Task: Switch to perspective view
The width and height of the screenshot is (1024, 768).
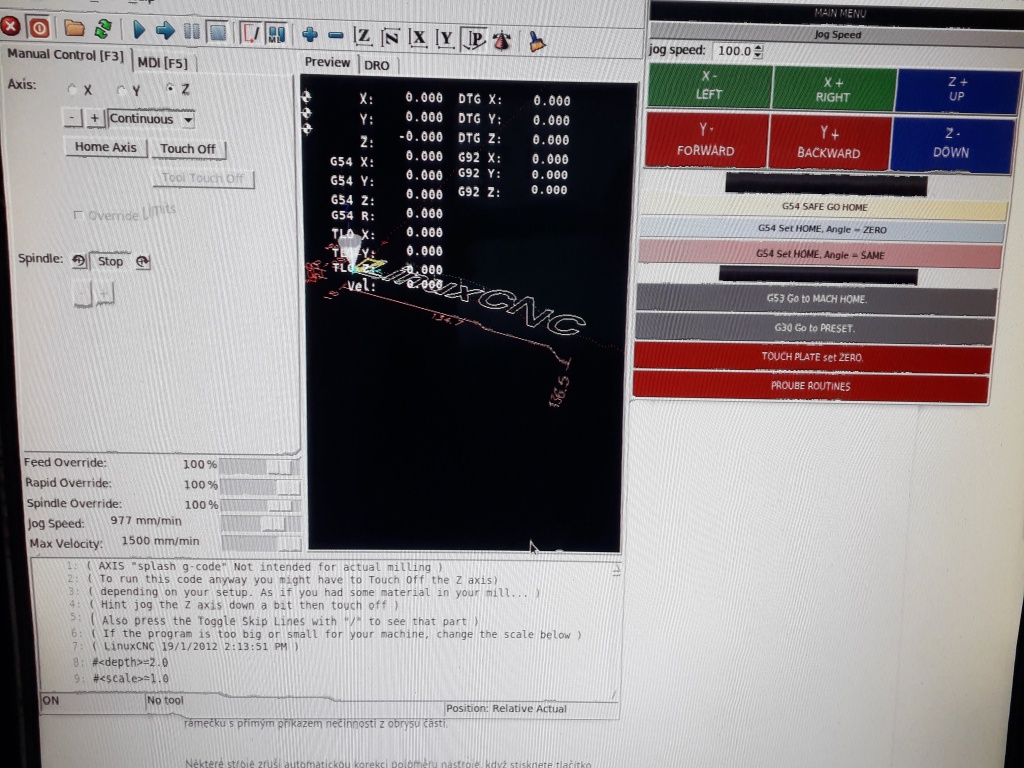Action: [x=475, y=39]
